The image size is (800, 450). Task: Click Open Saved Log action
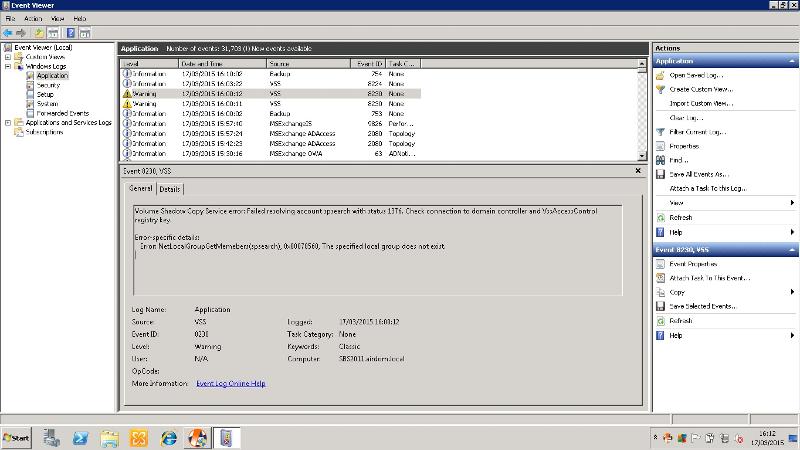pos(696,76)
